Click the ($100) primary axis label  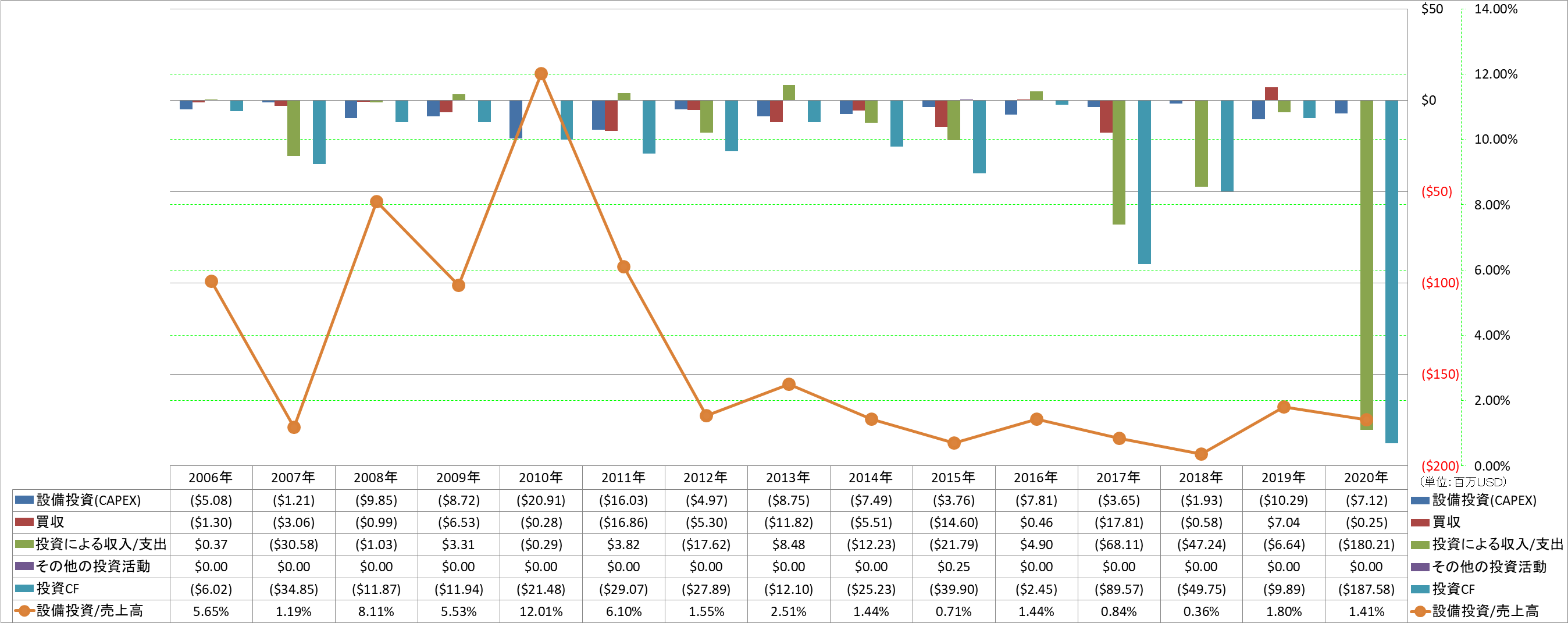[1439, 283]
